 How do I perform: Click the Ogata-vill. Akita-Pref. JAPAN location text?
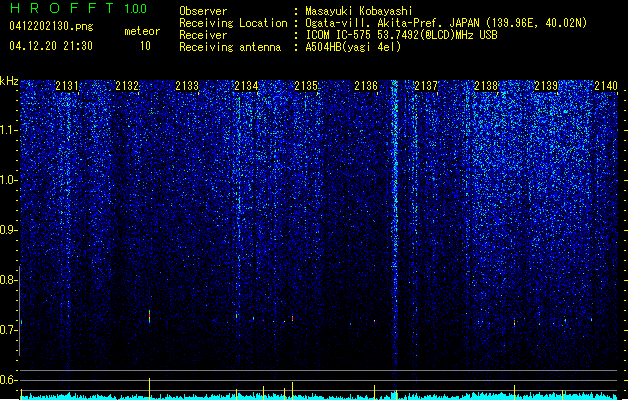pyautogui.click(x=446, y=23)
